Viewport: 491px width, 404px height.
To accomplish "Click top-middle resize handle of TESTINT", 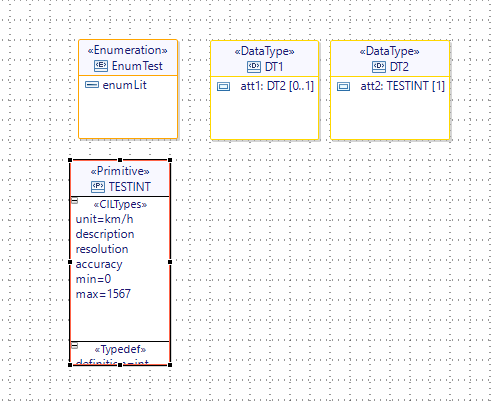I will pyautogui.click(x=120, y=160).
